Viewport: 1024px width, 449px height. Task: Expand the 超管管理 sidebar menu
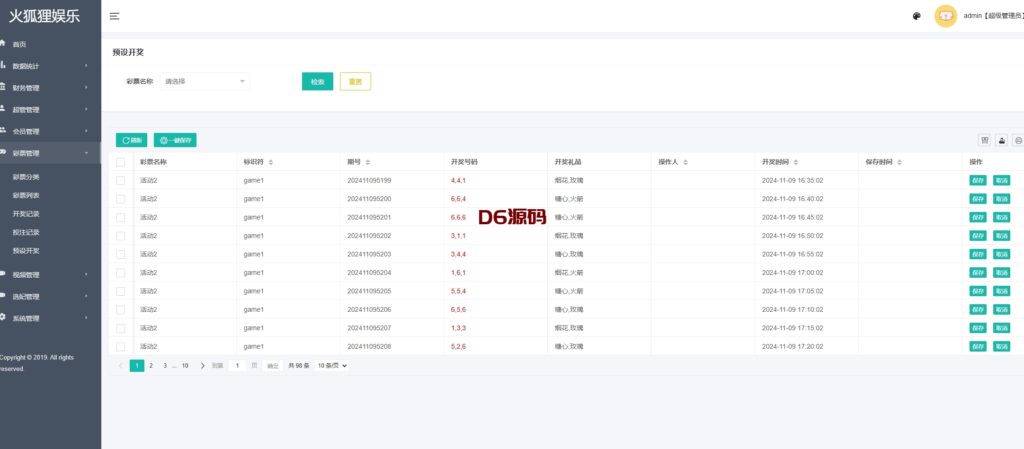(50, 110)
